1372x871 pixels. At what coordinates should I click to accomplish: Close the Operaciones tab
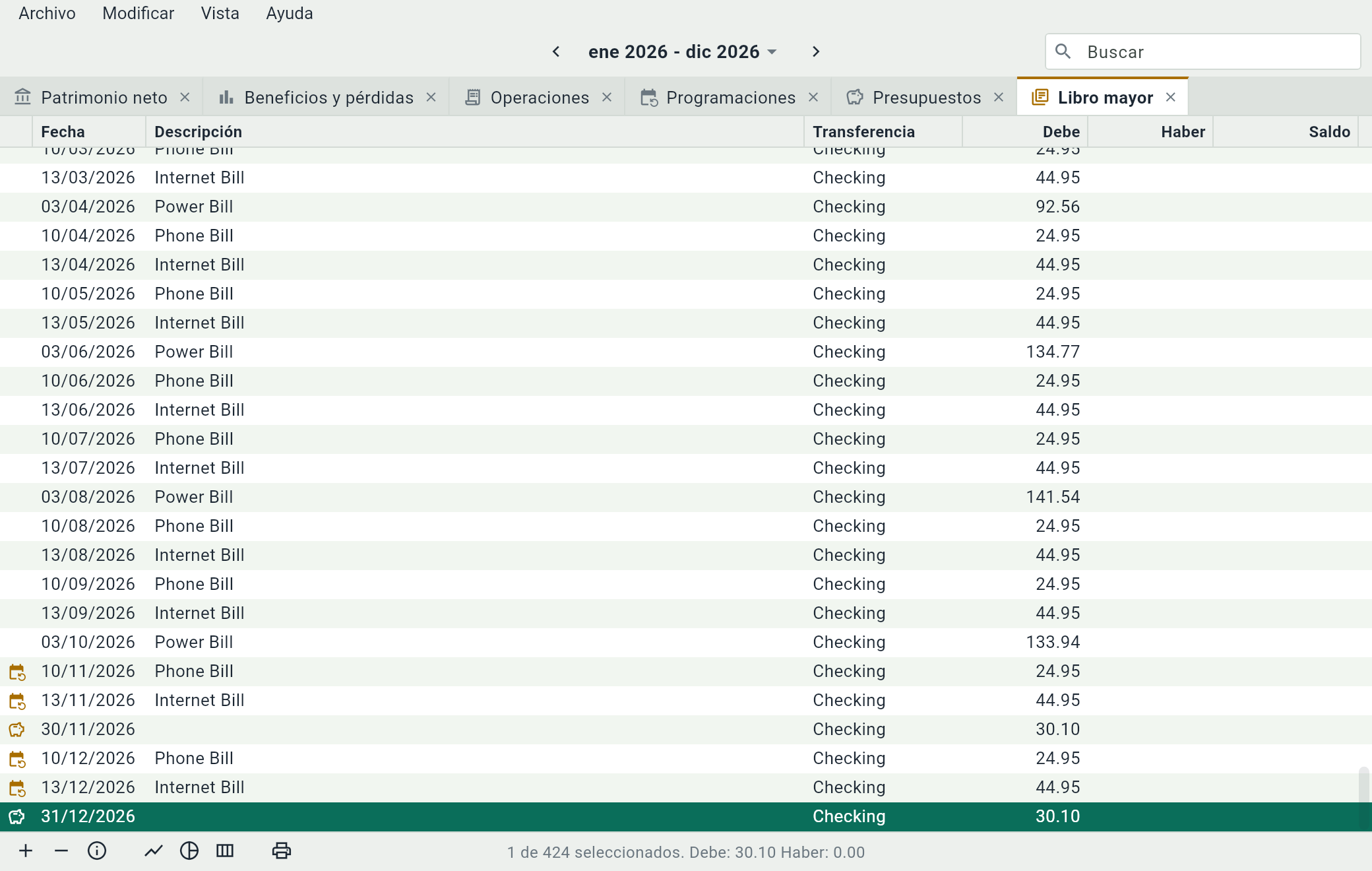point(607,97)
